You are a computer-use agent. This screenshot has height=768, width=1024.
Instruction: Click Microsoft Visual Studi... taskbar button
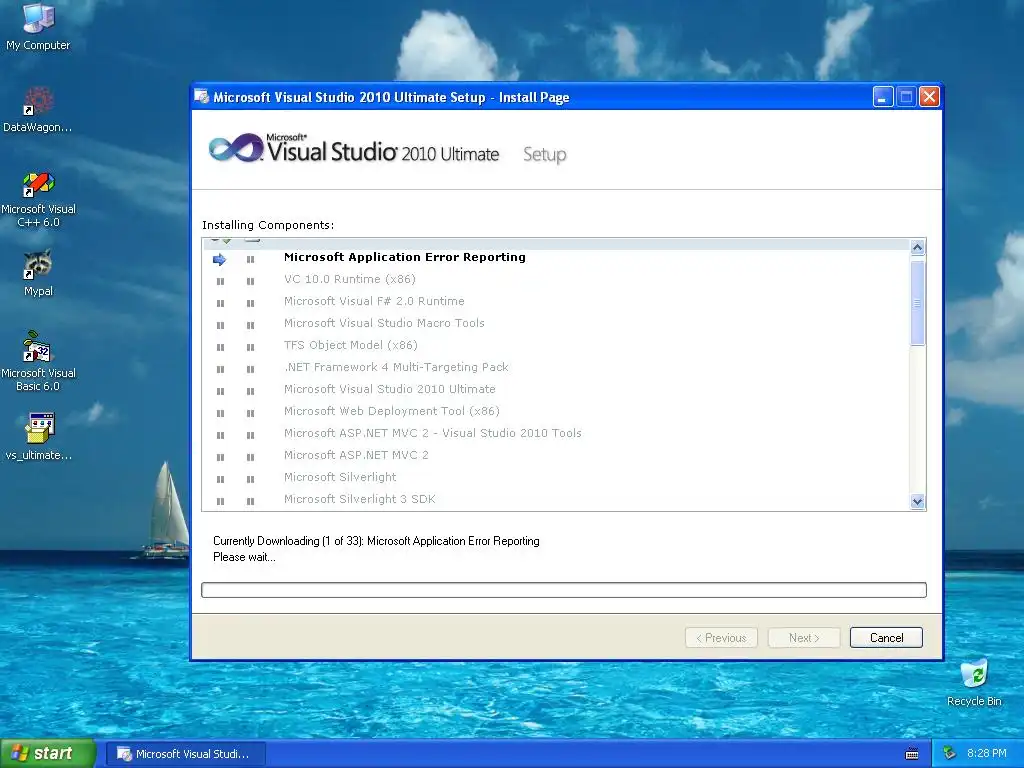(x=185, y=754)
